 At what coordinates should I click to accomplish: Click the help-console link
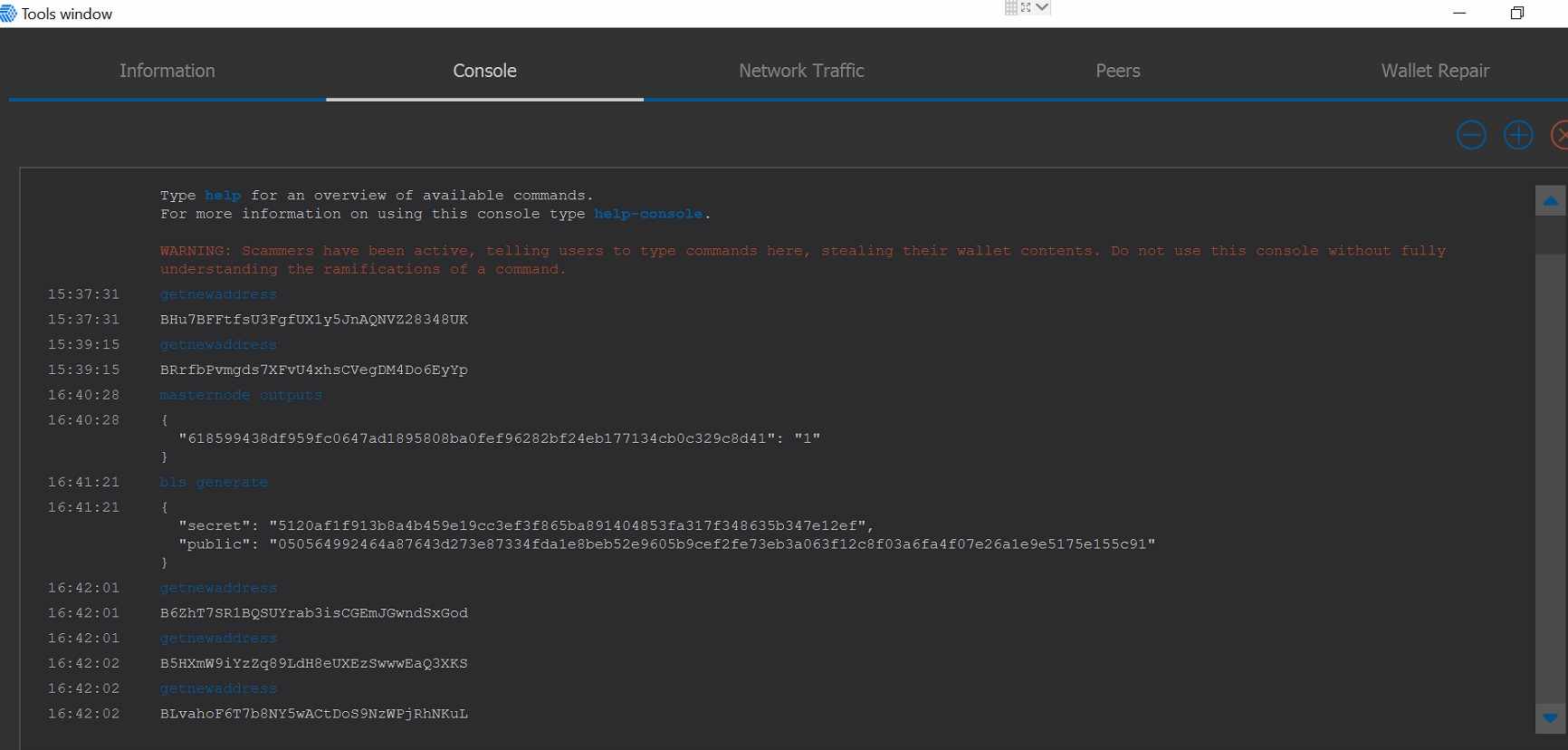[648, 214]
